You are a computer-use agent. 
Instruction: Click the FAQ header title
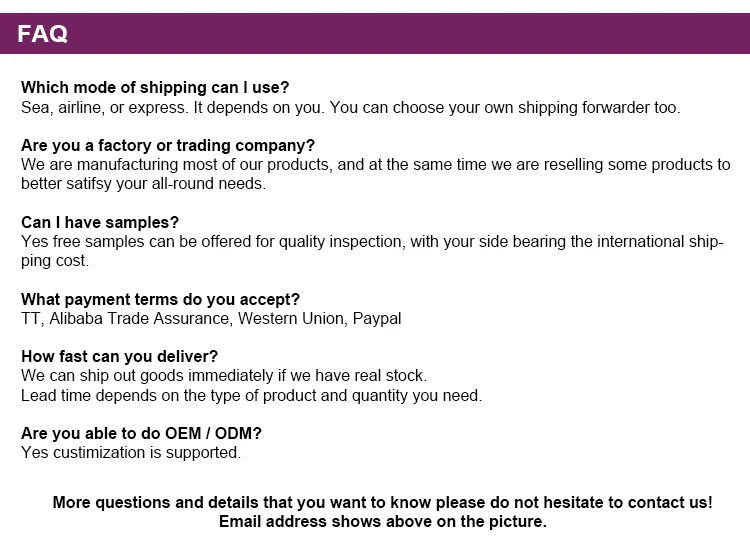click(x=42, y=34)
